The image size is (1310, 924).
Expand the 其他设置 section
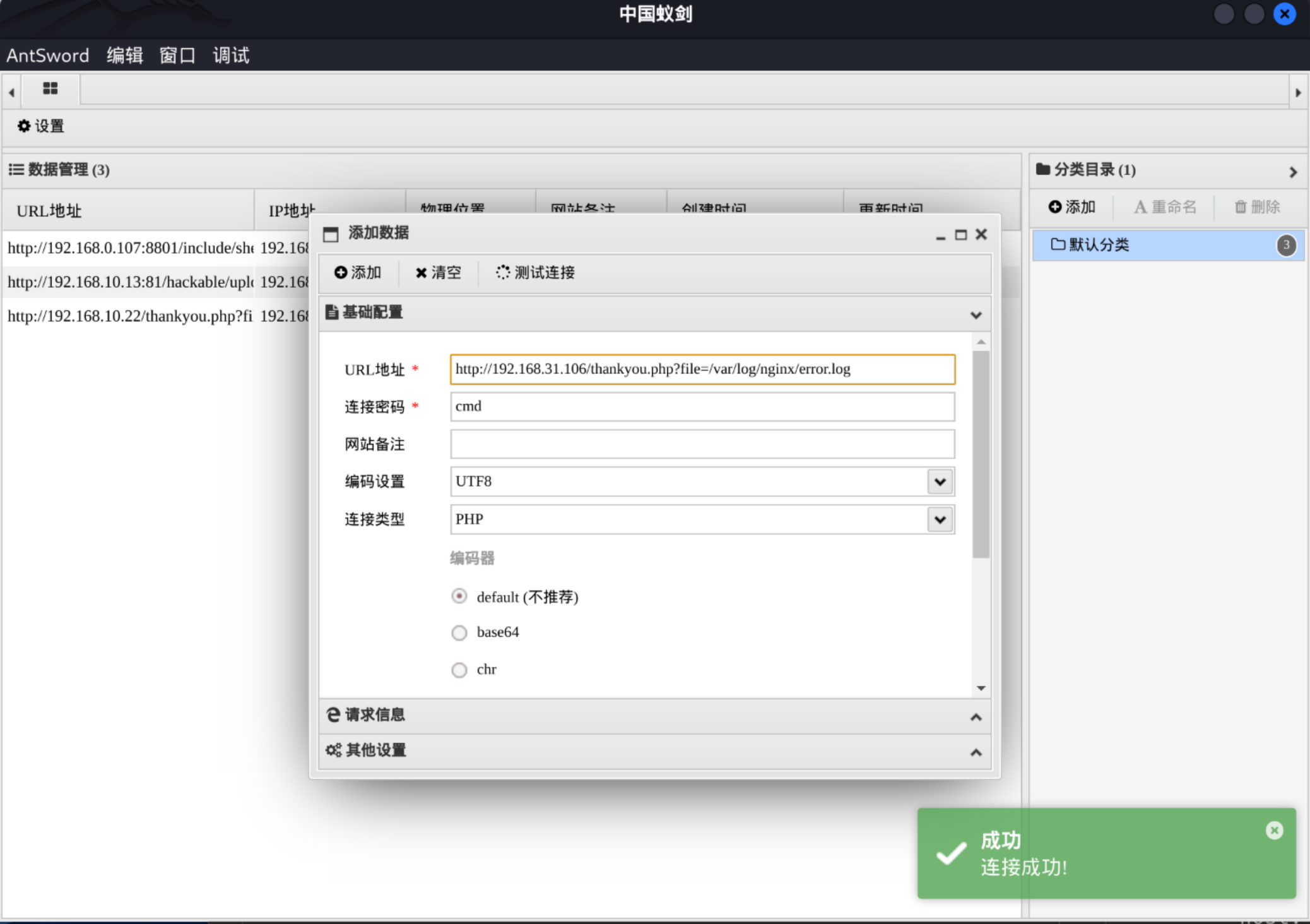(976, 752)
